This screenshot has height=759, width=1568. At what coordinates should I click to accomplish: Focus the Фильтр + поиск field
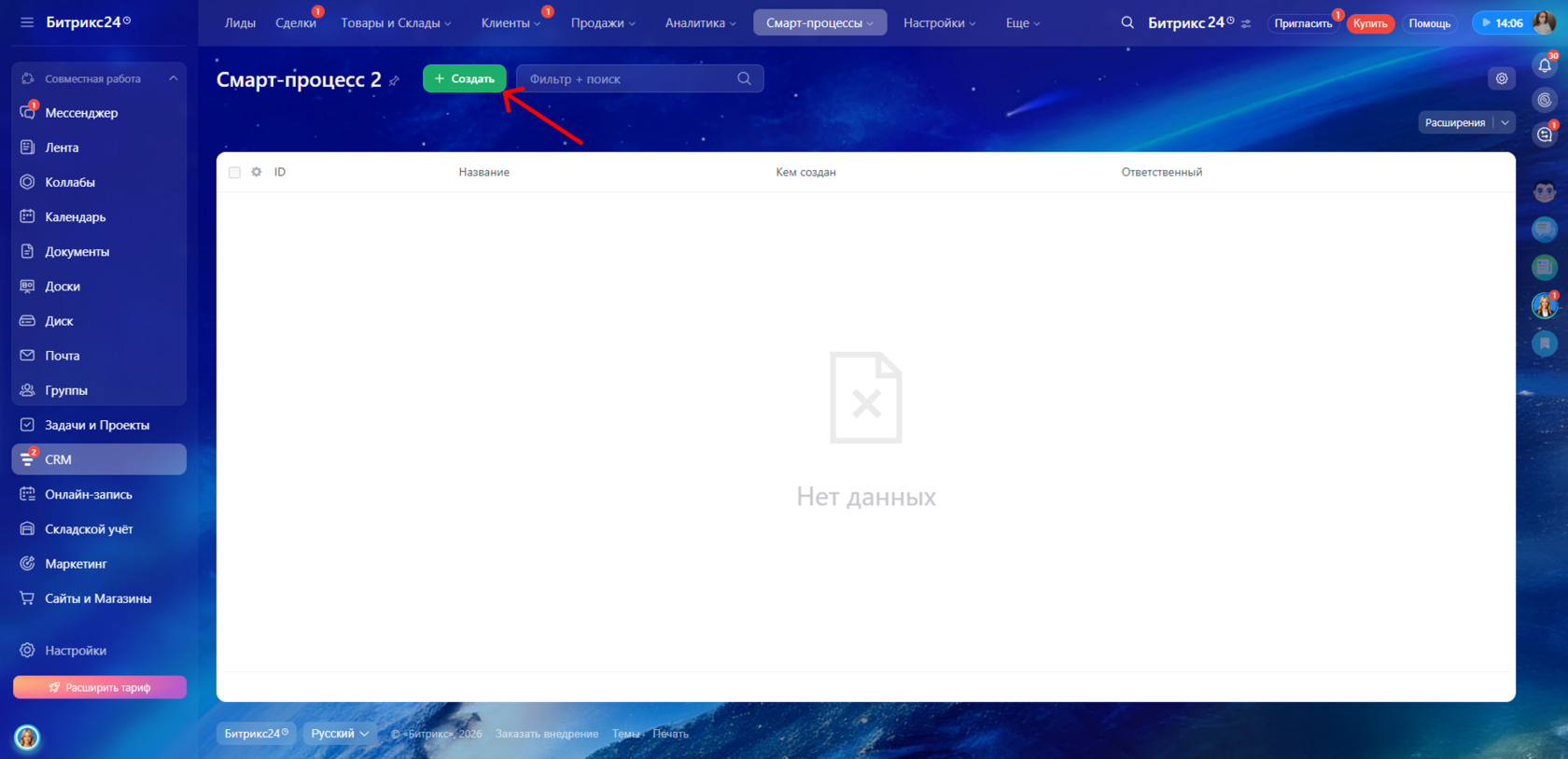(x=640, y=78)
